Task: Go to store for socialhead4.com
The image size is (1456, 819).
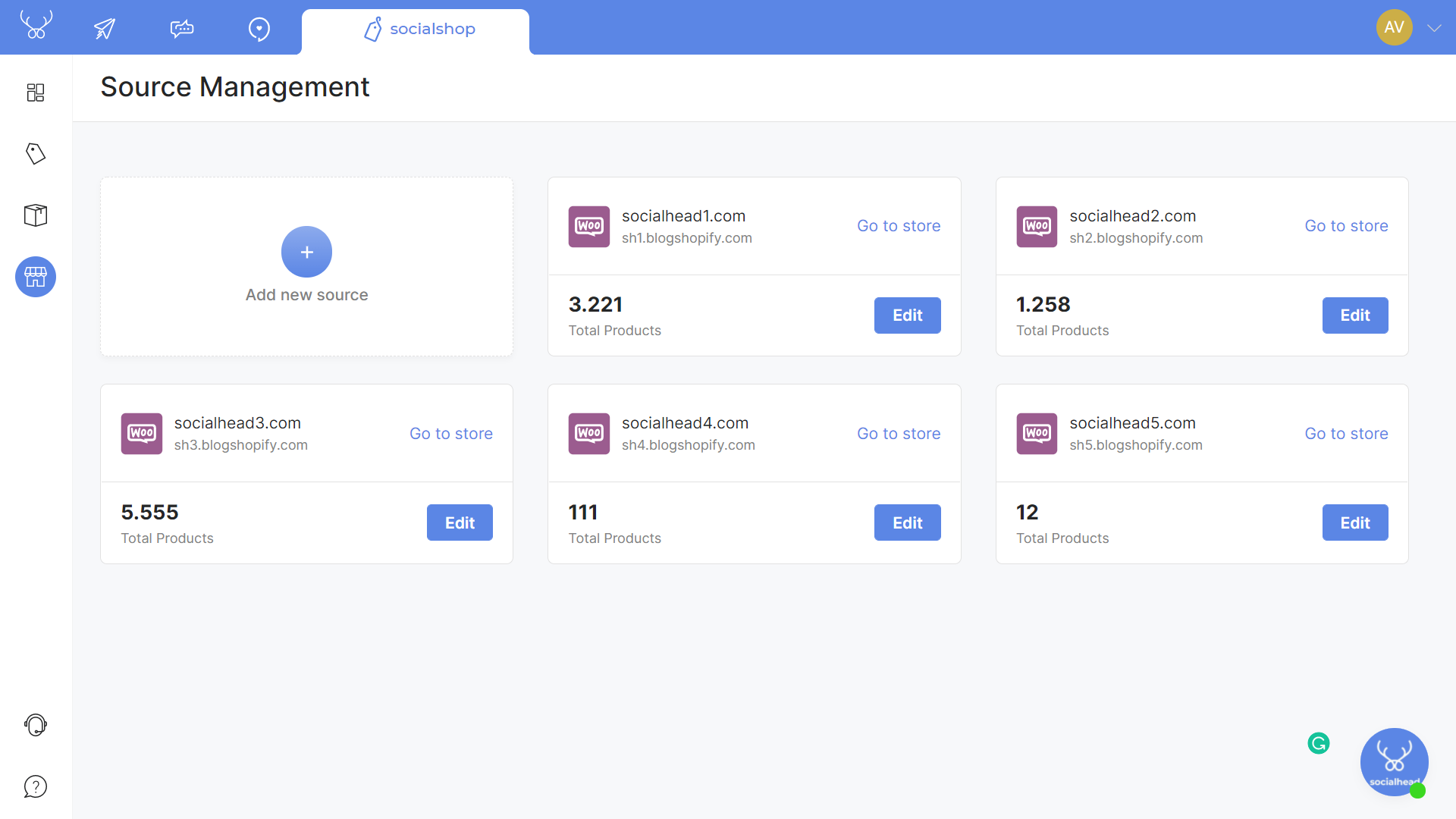Action: point(899,434)
